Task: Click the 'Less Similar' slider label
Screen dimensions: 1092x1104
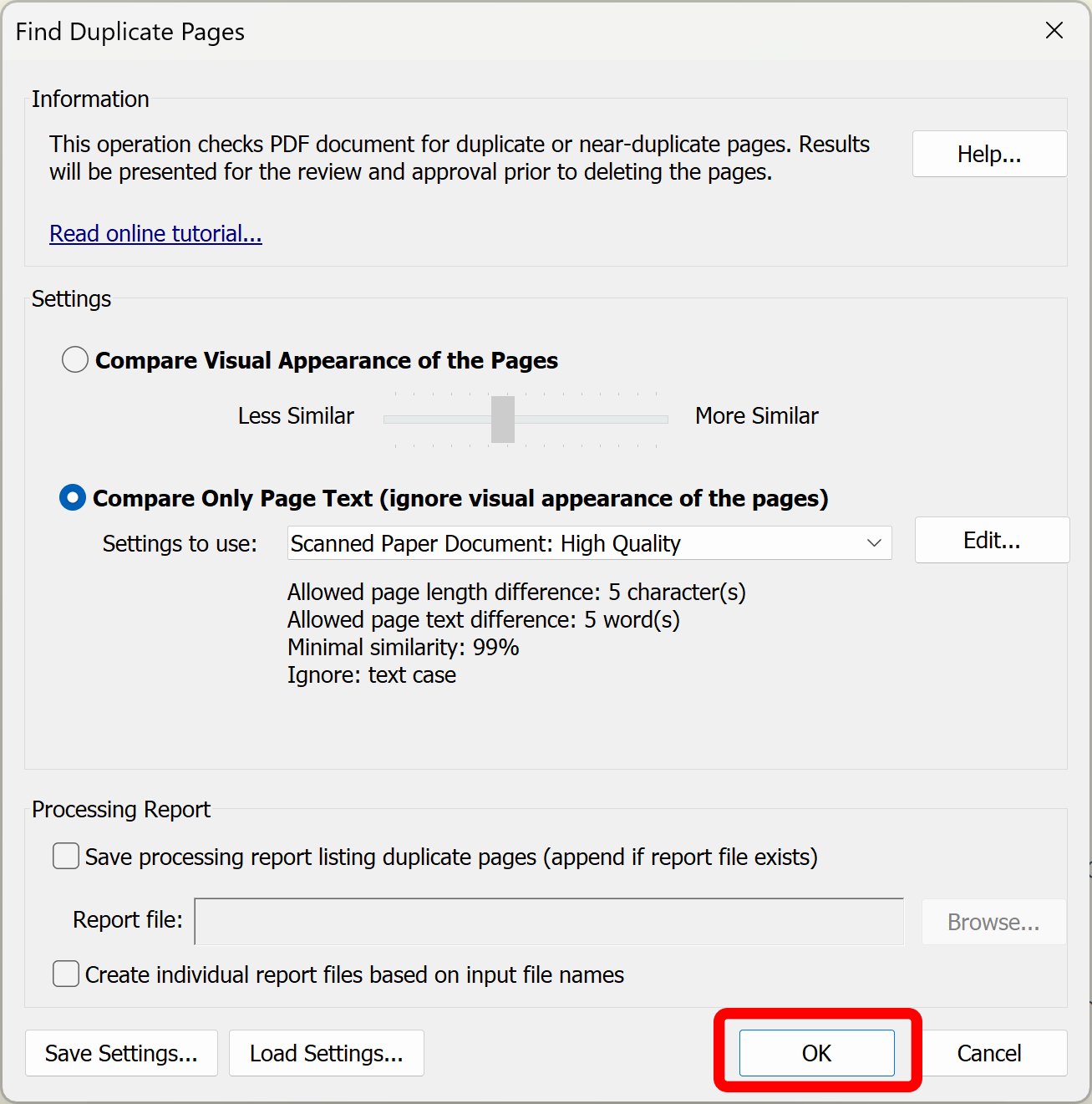Action: [296, 416]
